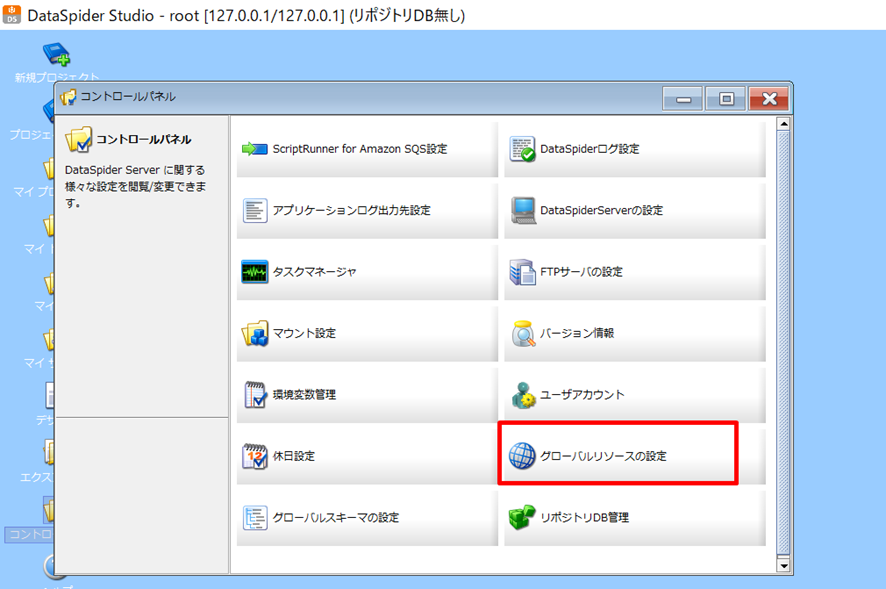The height and width of the screenshot is (589, 886).
Task: Click the コントロールパネル heading in left pane
Action: pyautogui.click(x=144, y=139)
